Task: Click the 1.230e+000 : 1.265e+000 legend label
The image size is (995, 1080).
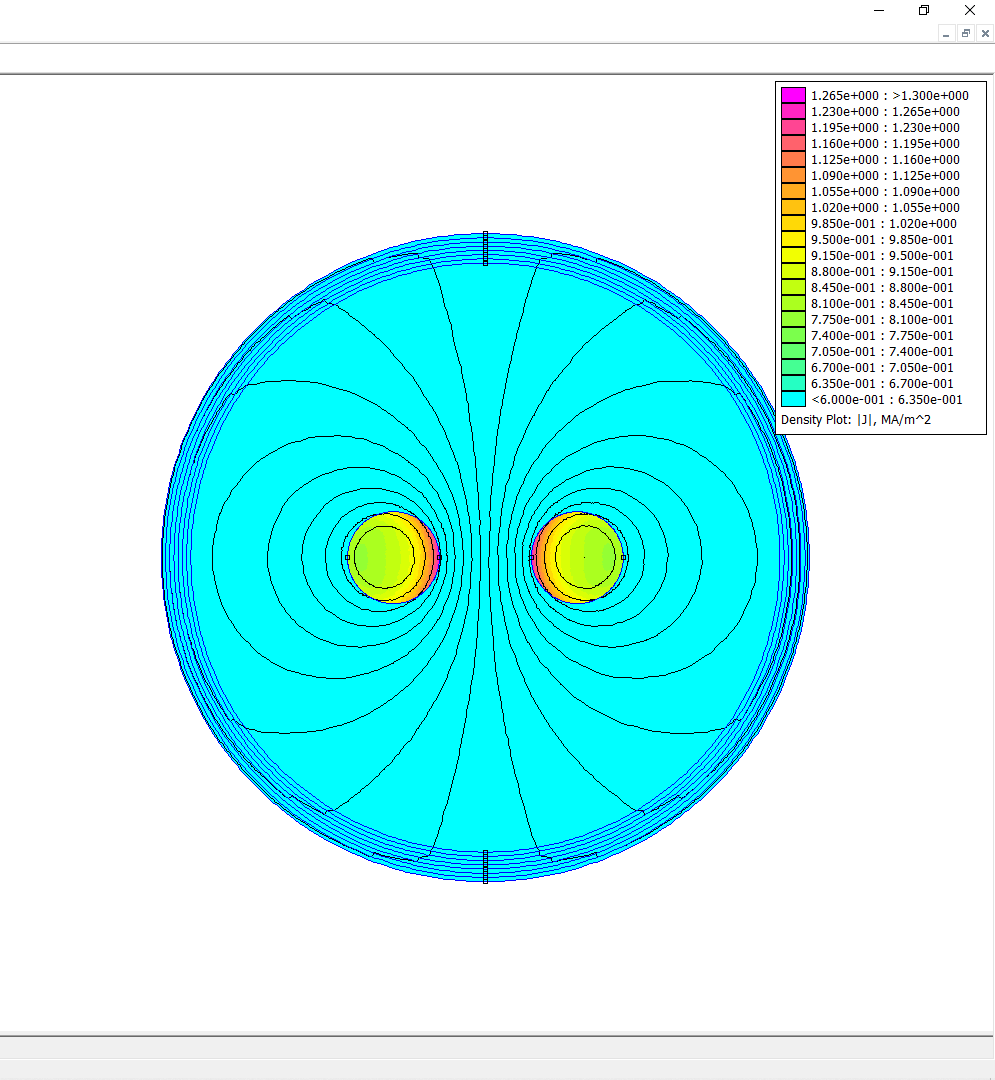Action: point(885,112)
